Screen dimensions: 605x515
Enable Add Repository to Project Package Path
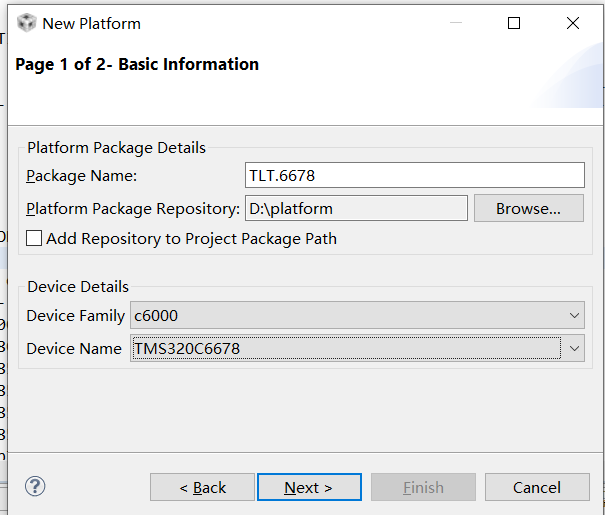click(35, 239)
